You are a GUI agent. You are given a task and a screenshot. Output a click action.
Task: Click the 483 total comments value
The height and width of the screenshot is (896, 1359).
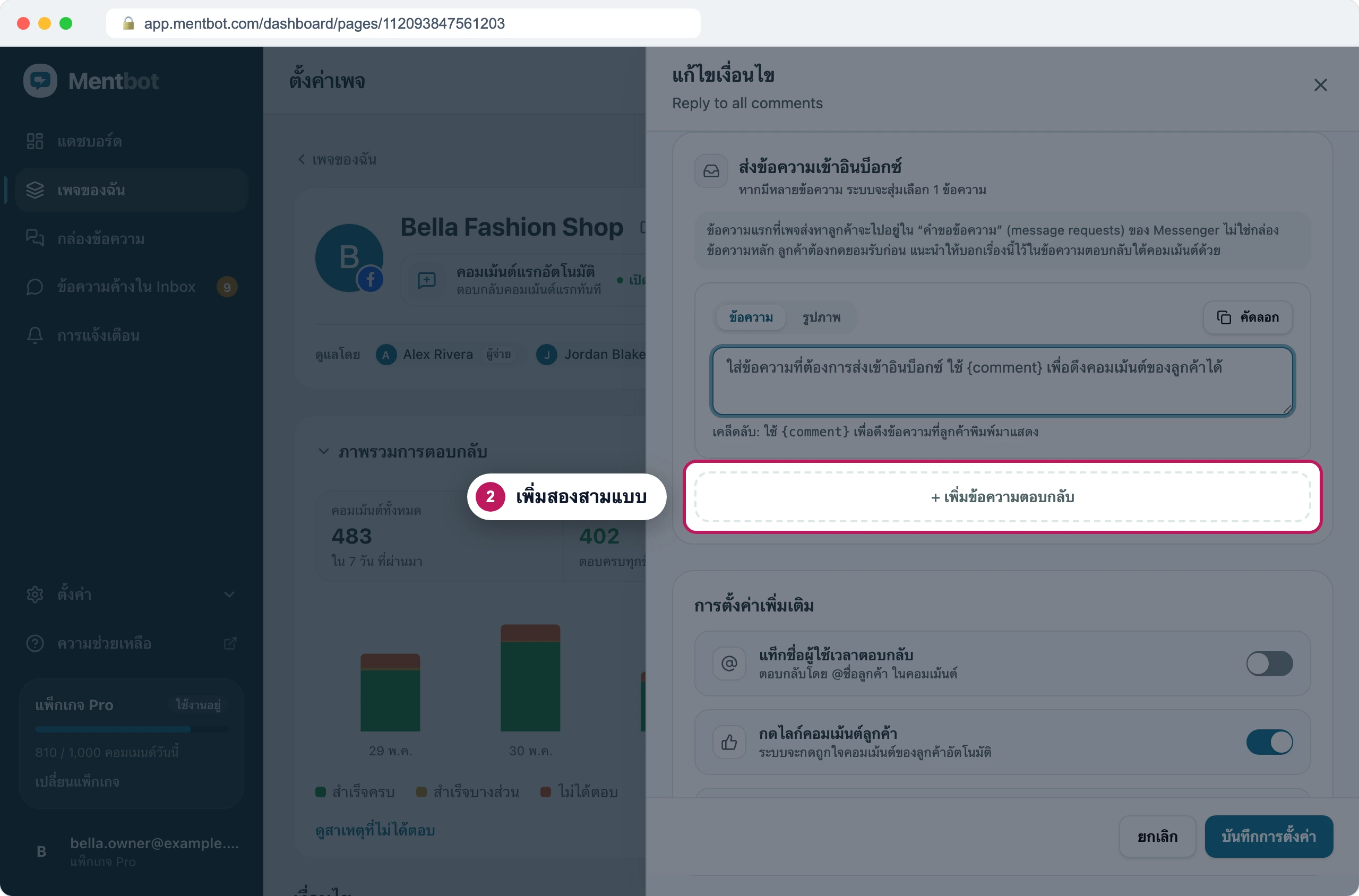click(351, 536)
